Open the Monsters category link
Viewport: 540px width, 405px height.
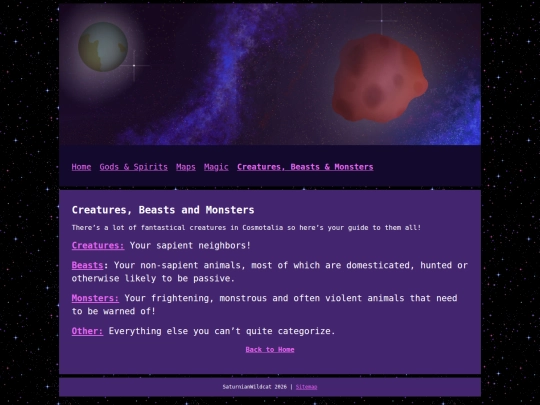95,298
